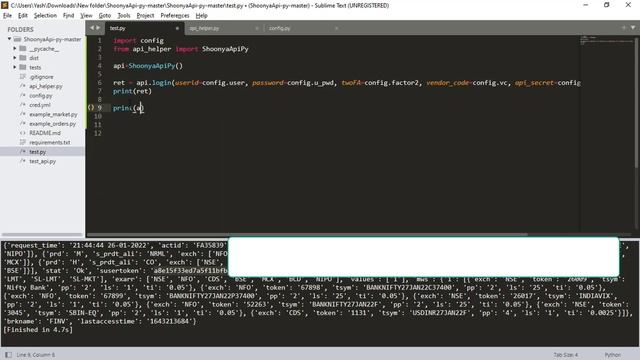The width and height of the screenshot is (640, 360).
Task: Expand the tests folder arrow
Action: pos(15,67)
